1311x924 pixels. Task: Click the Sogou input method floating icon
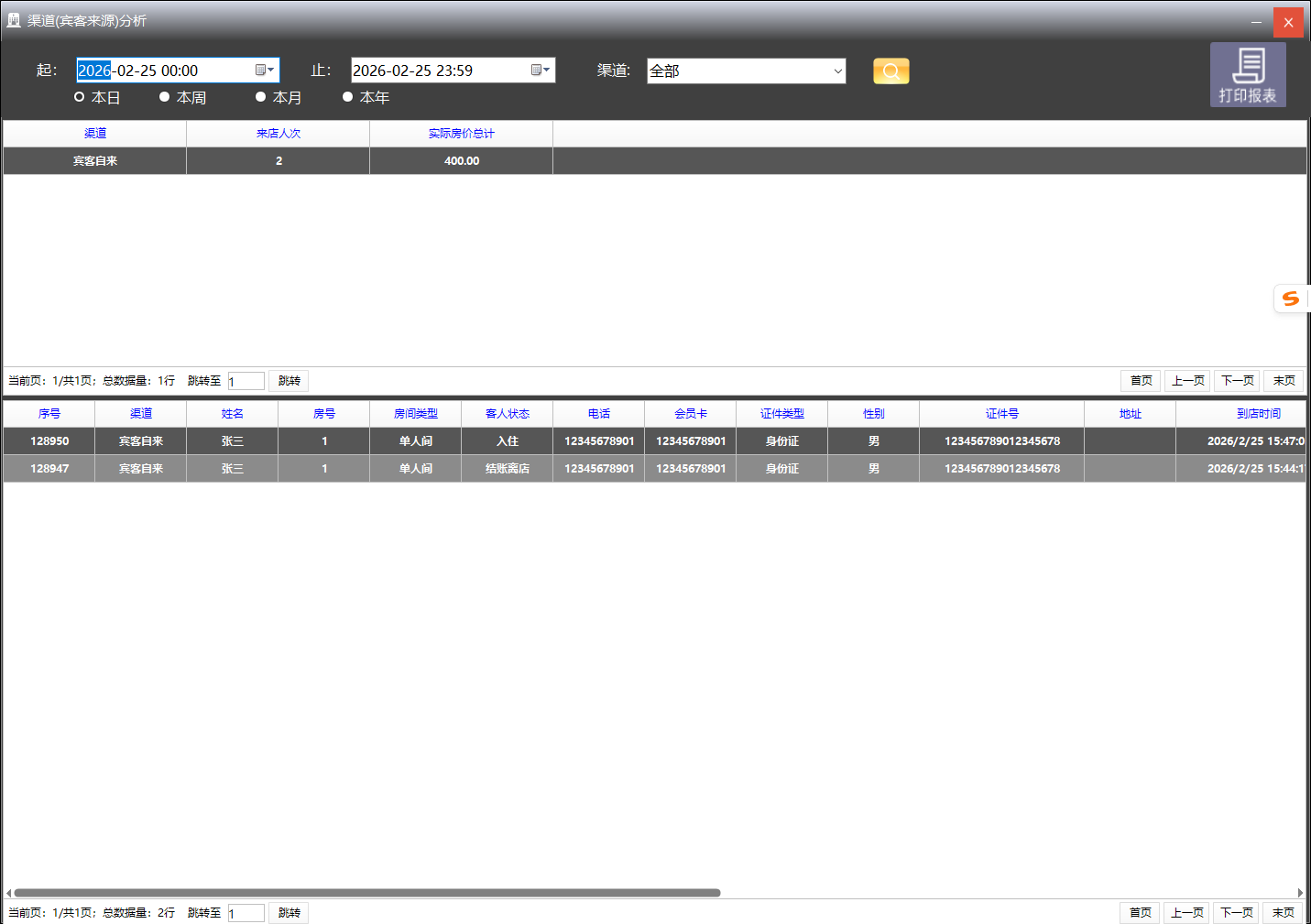pos(1291,299)
